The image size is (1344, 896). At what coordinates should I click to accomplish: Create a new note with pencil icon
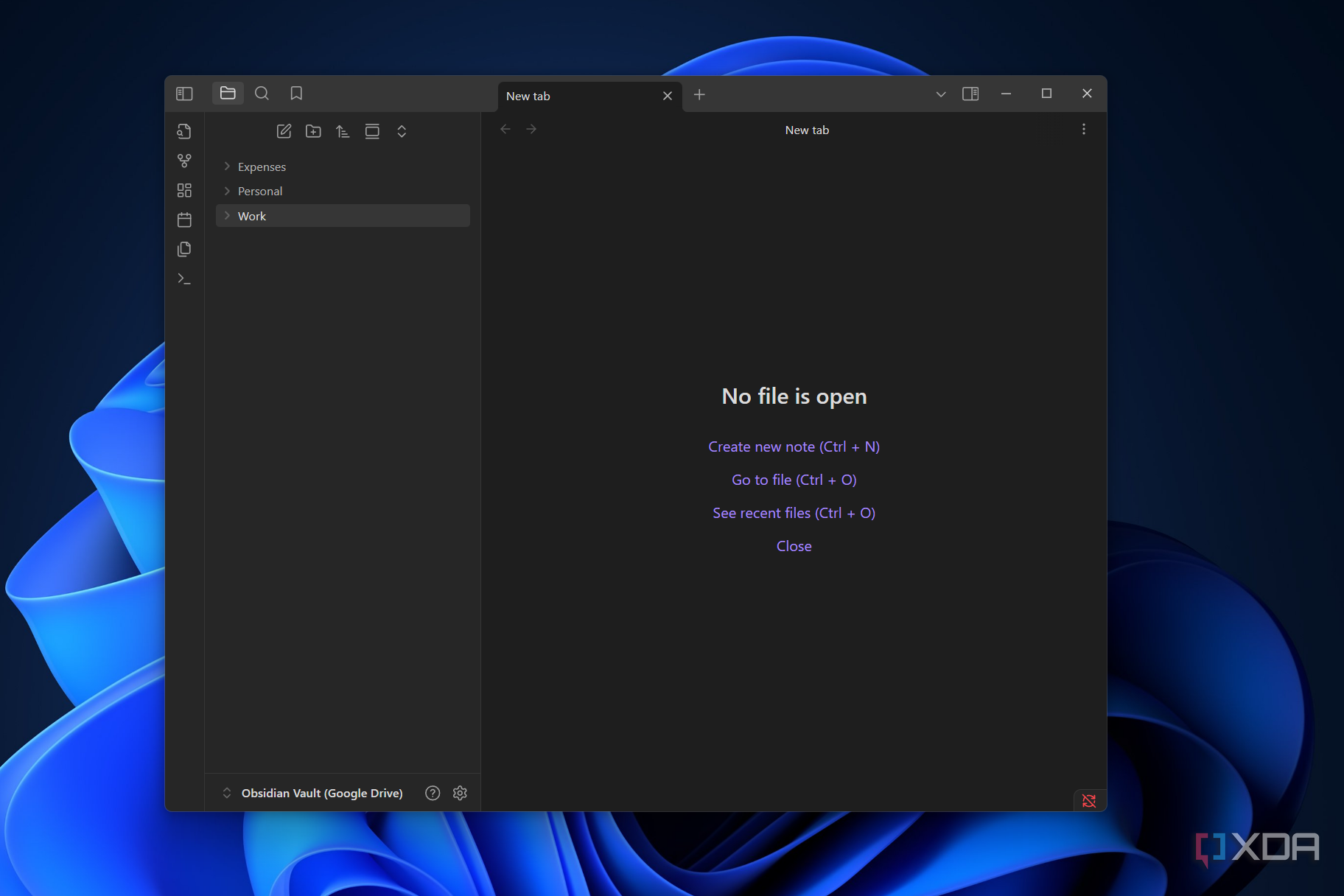pos(284,131)
